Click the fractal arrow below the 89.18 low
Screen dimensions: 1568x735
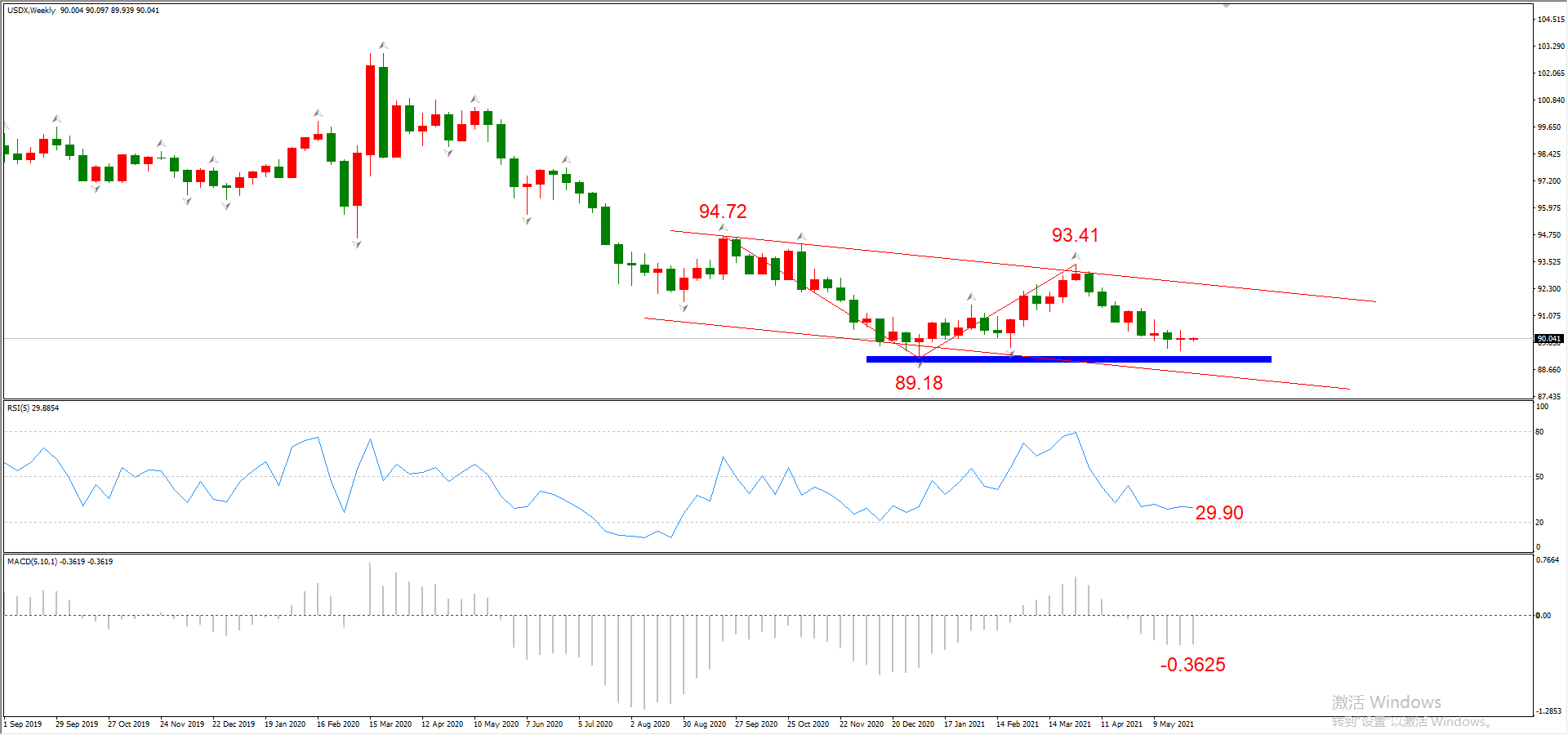[x=920, y=363]
